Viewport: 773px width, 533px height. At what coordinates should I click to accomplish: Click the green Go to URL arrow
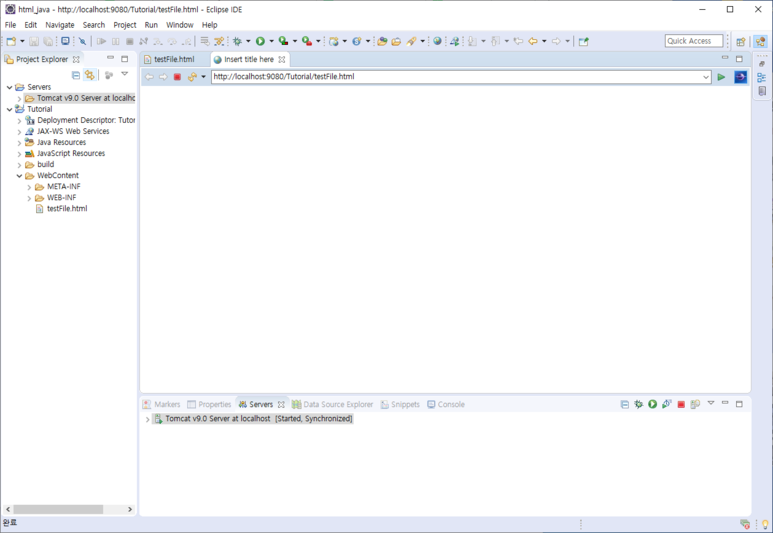coord(721,77)
